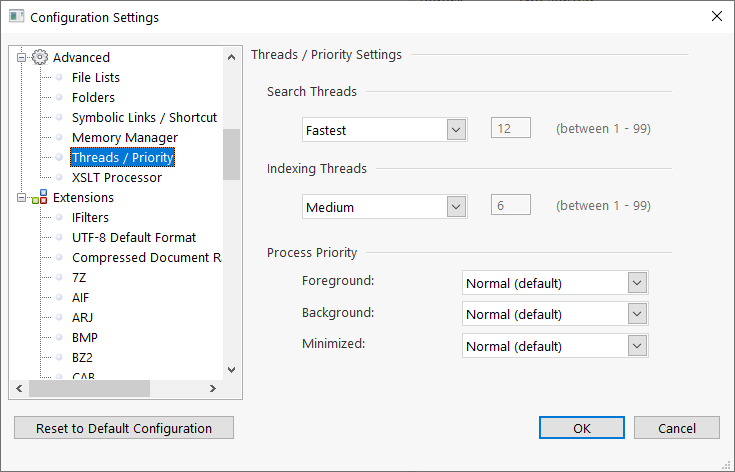
Task: Click the Indexing Threads heading
Action: coord(317,168)
